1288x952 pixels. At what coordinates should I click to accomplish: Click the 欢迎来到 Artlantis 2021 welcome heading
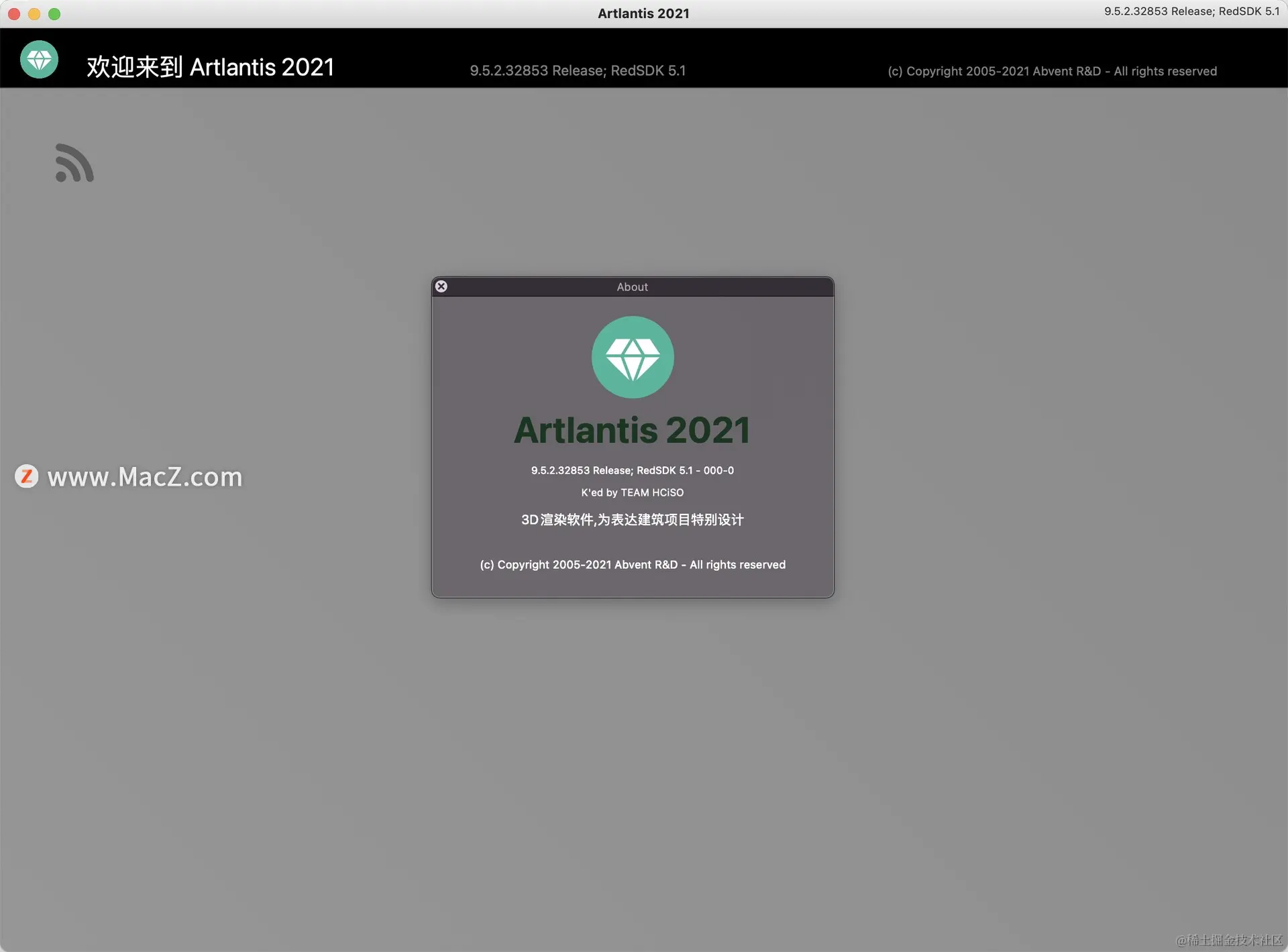[210, 67]
